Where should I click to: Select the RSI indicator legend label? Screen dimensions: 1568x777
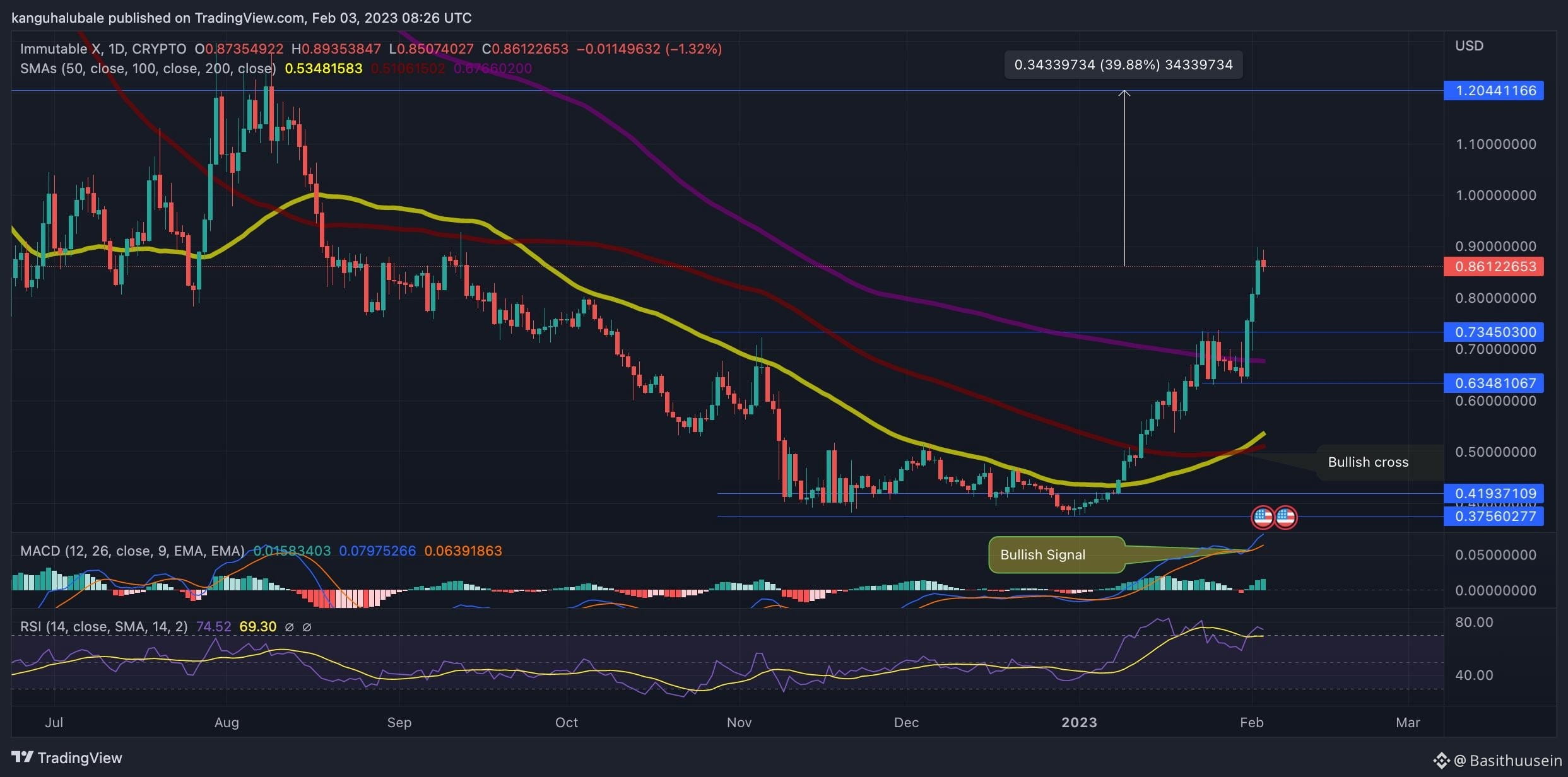[103, 626]
